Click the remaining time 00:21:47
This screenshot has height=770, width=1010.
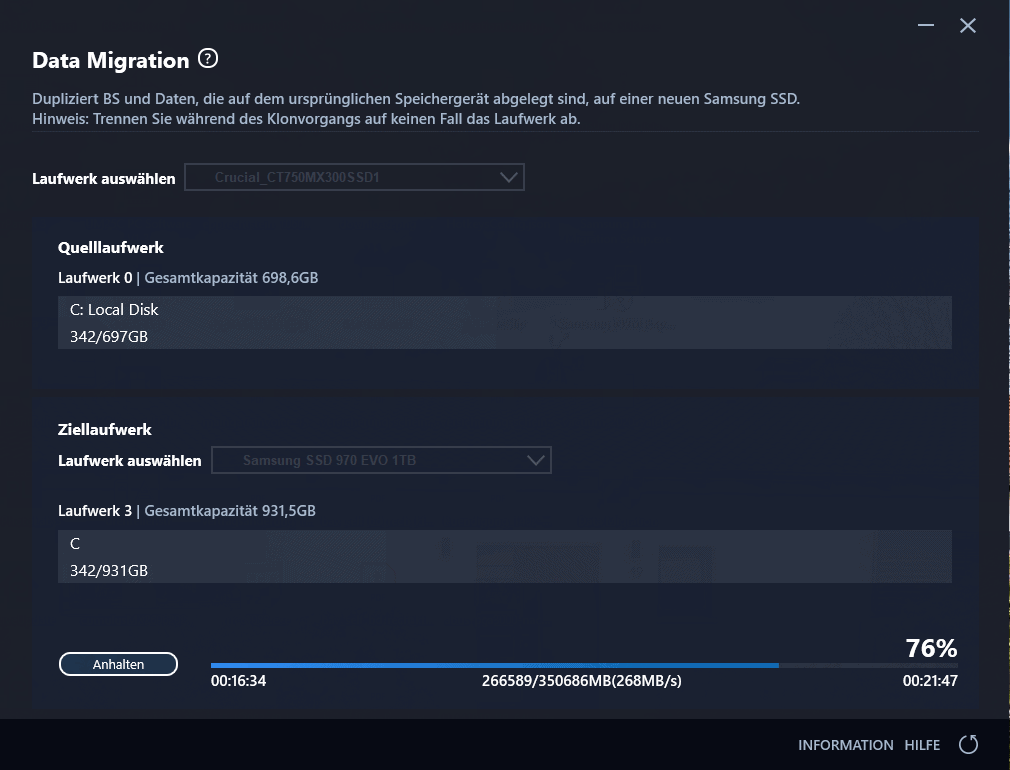(x=930, y=681)
